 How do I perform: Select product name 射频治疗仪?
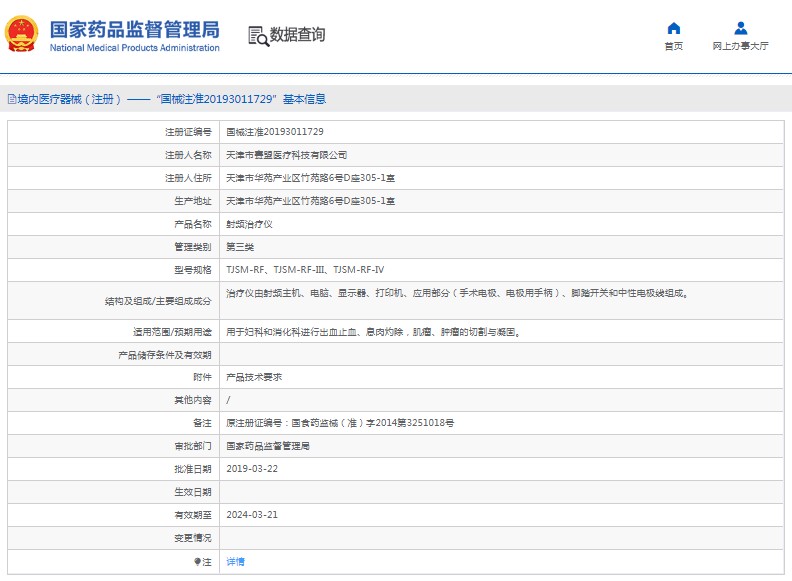(x=249, y=224)
